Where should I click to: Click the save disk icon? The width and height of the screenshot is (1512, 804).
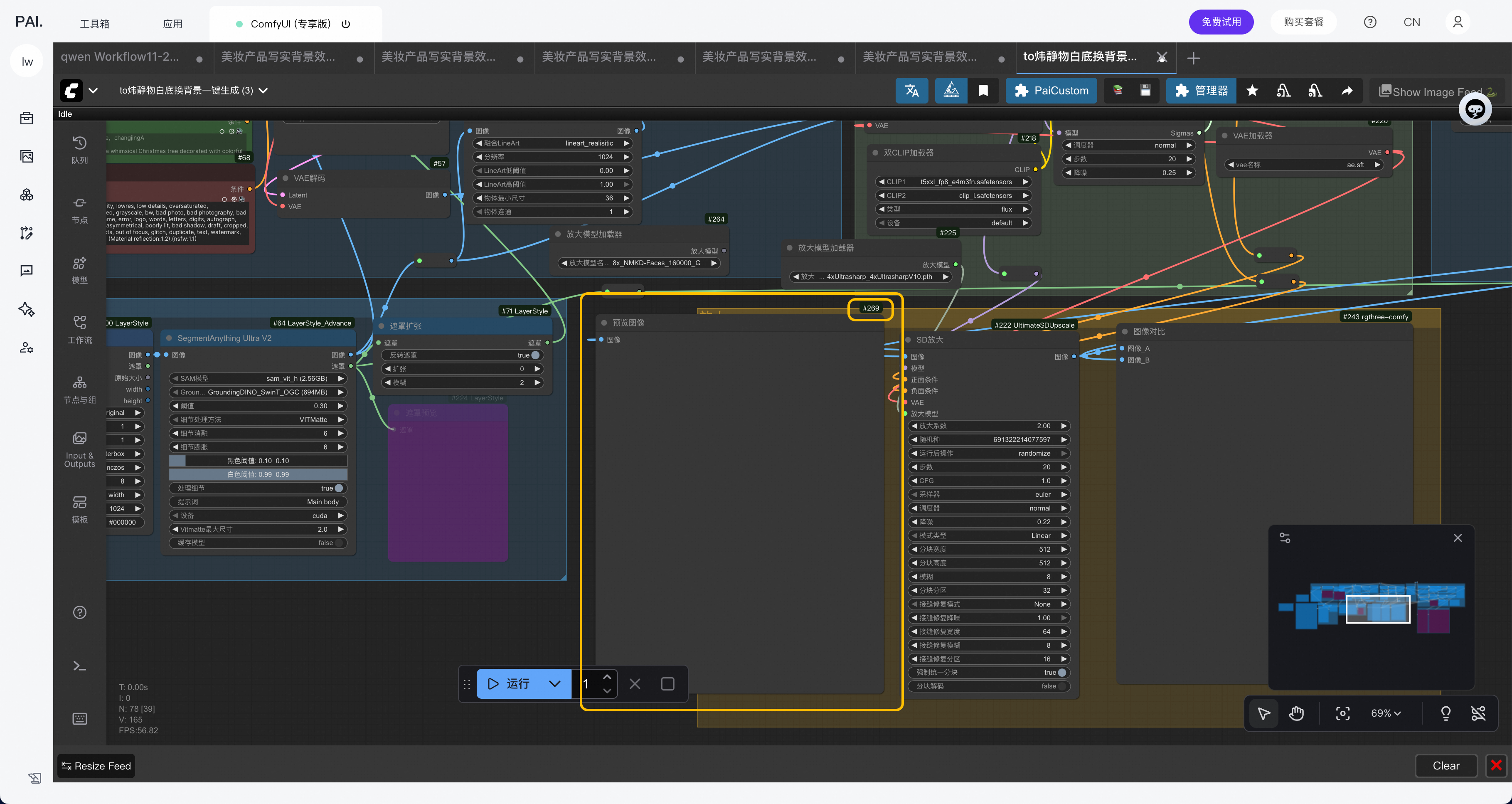pyautogui.click(x=1145, y=91)
